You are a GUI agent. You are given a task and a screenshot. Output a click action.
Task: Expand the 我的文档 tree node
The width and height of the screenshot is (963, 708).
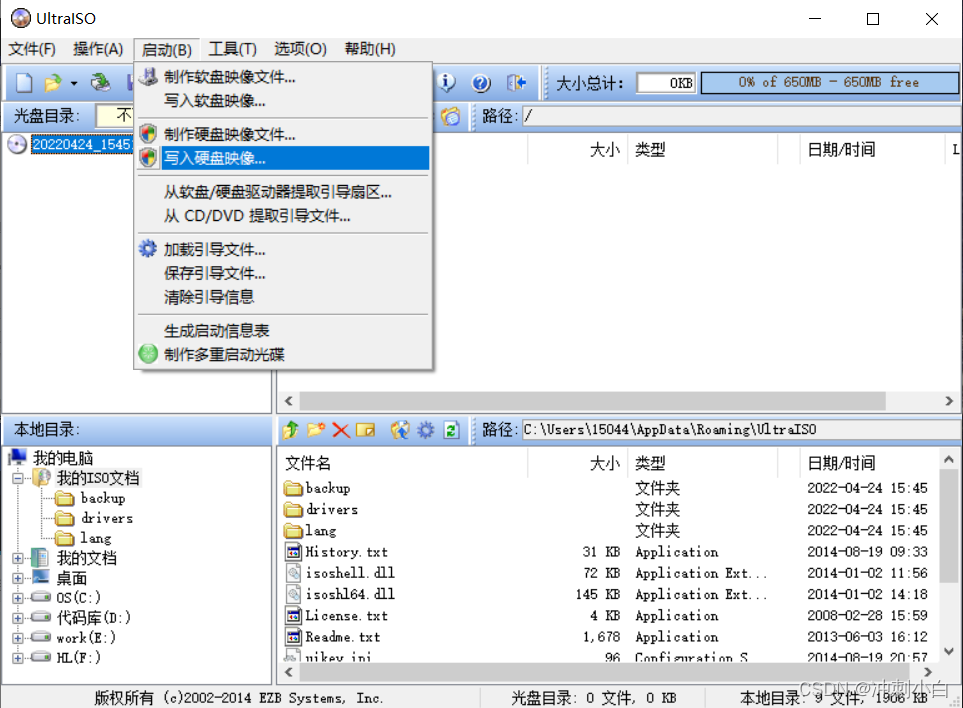pyautogui.click(x=18, y=558)
